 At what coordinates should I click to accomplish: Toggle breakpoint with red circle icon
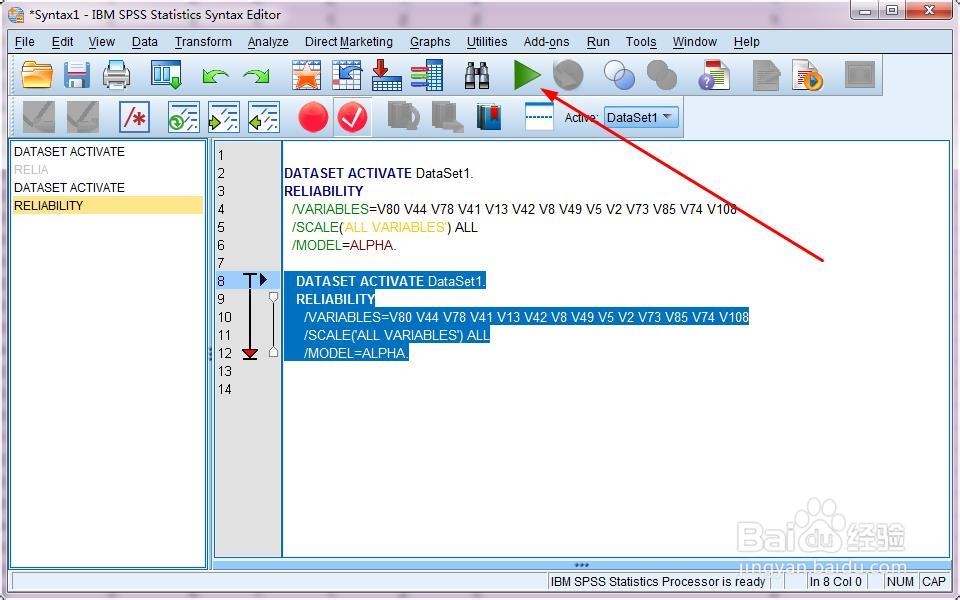(313, 117)
